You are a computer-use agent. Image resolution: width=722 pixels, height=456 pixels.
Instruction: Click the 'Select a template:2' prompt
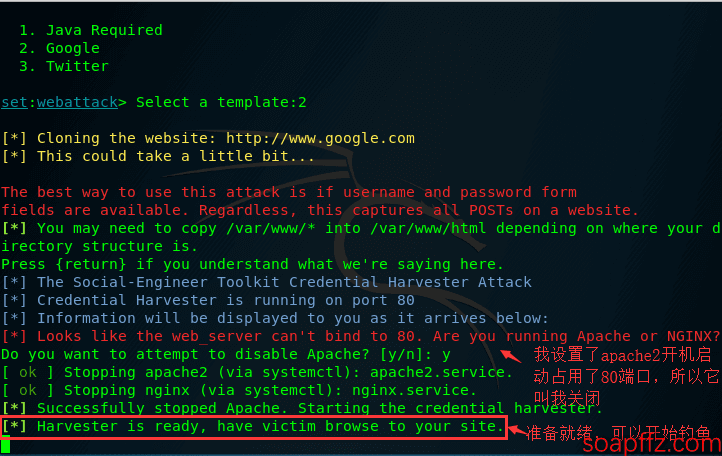[x=221, y=102]
